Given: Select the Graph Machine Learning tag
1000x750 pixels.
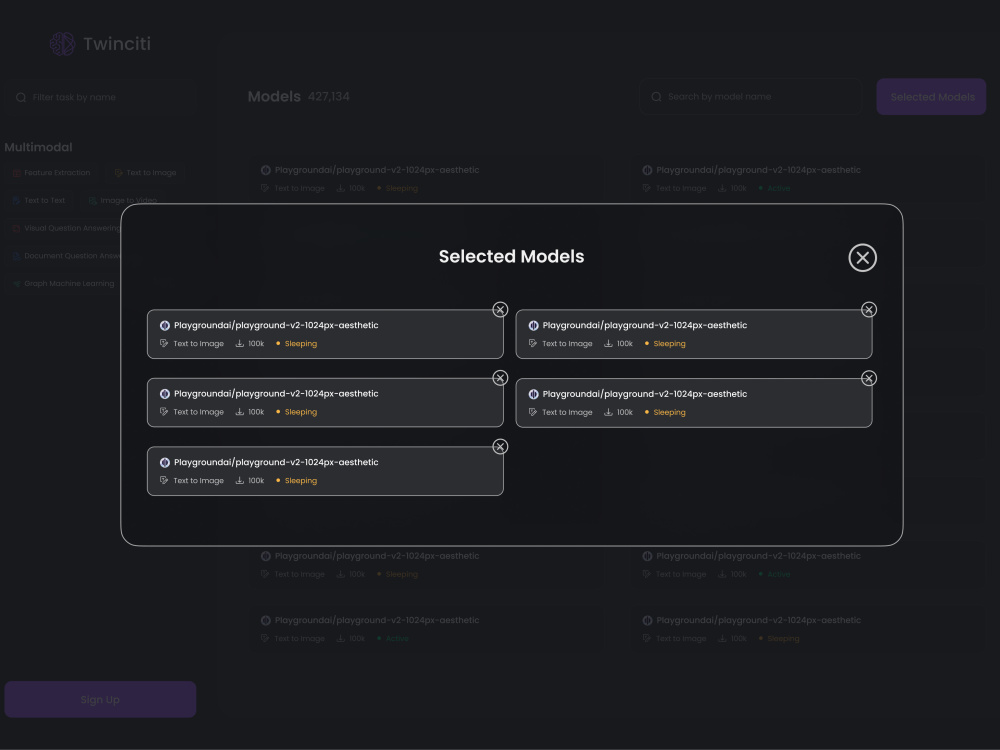Looking at the screenshot, I should click(63, 284).
